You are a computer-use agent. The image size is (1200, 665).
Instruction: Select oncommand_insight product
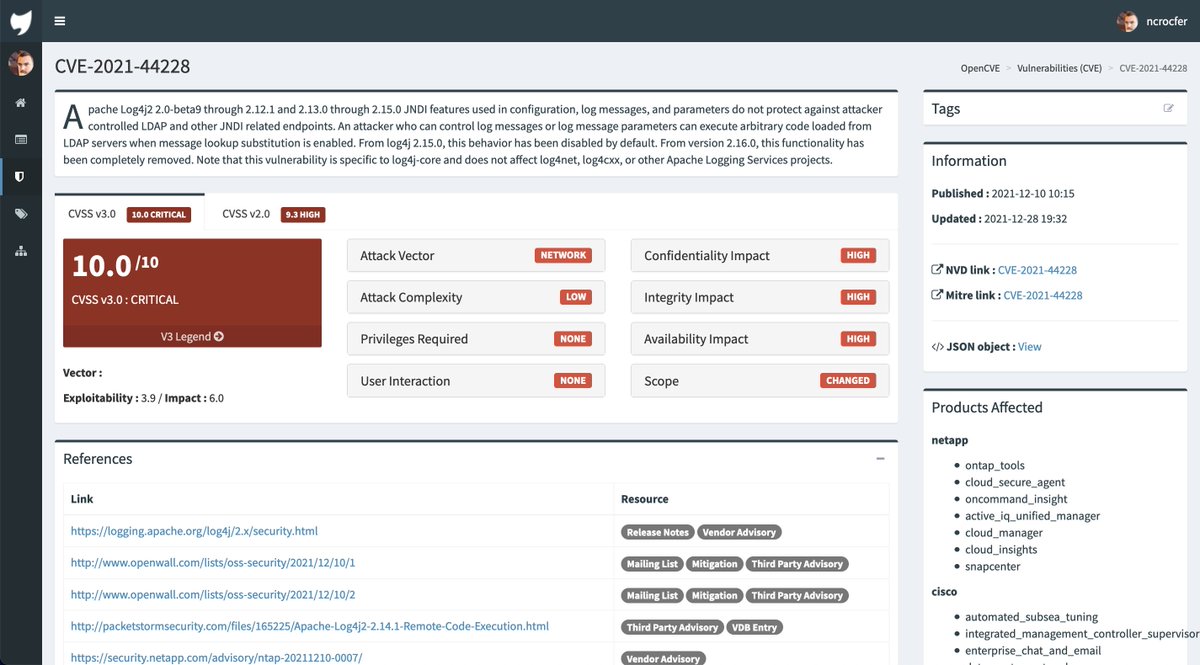click(1015, 499)
